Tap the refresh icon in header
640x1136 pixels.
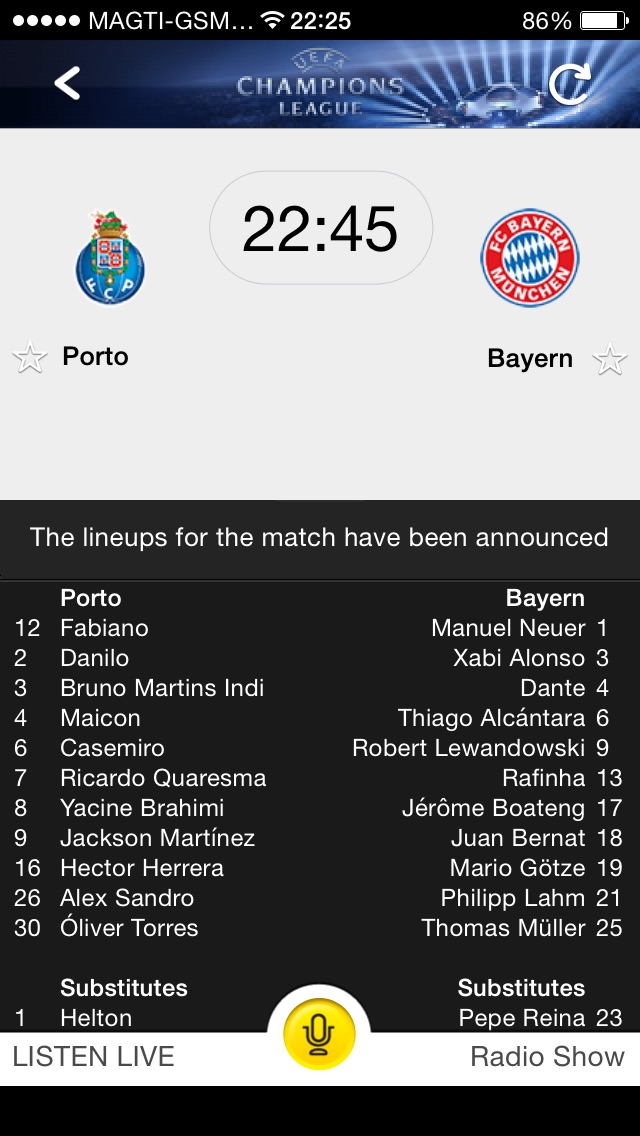click(570, 84)
